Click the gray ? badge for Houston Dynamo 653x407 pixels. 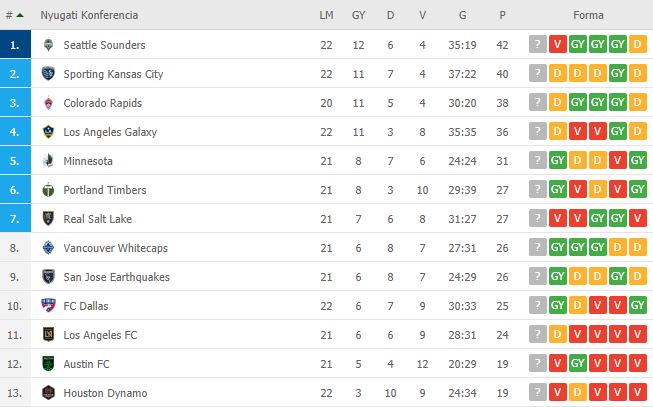pyautogui.click(x=538, y=393)
